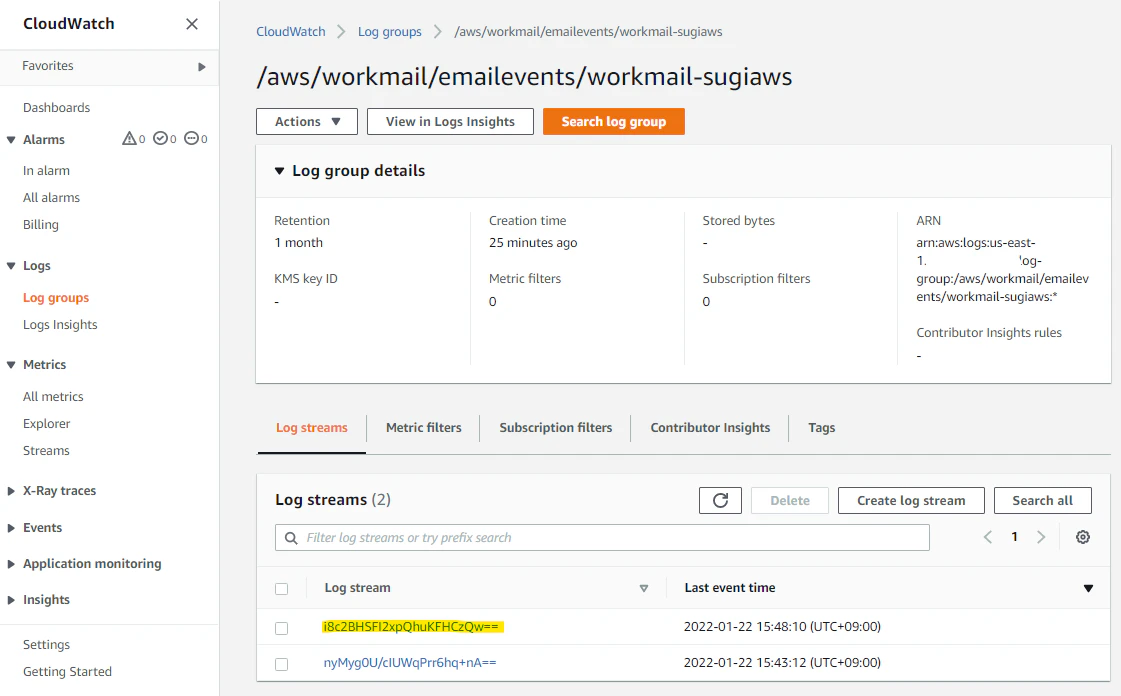Open All alarms sidebar item
This screenshot has height=696, width=1121.
pos(51,198)
